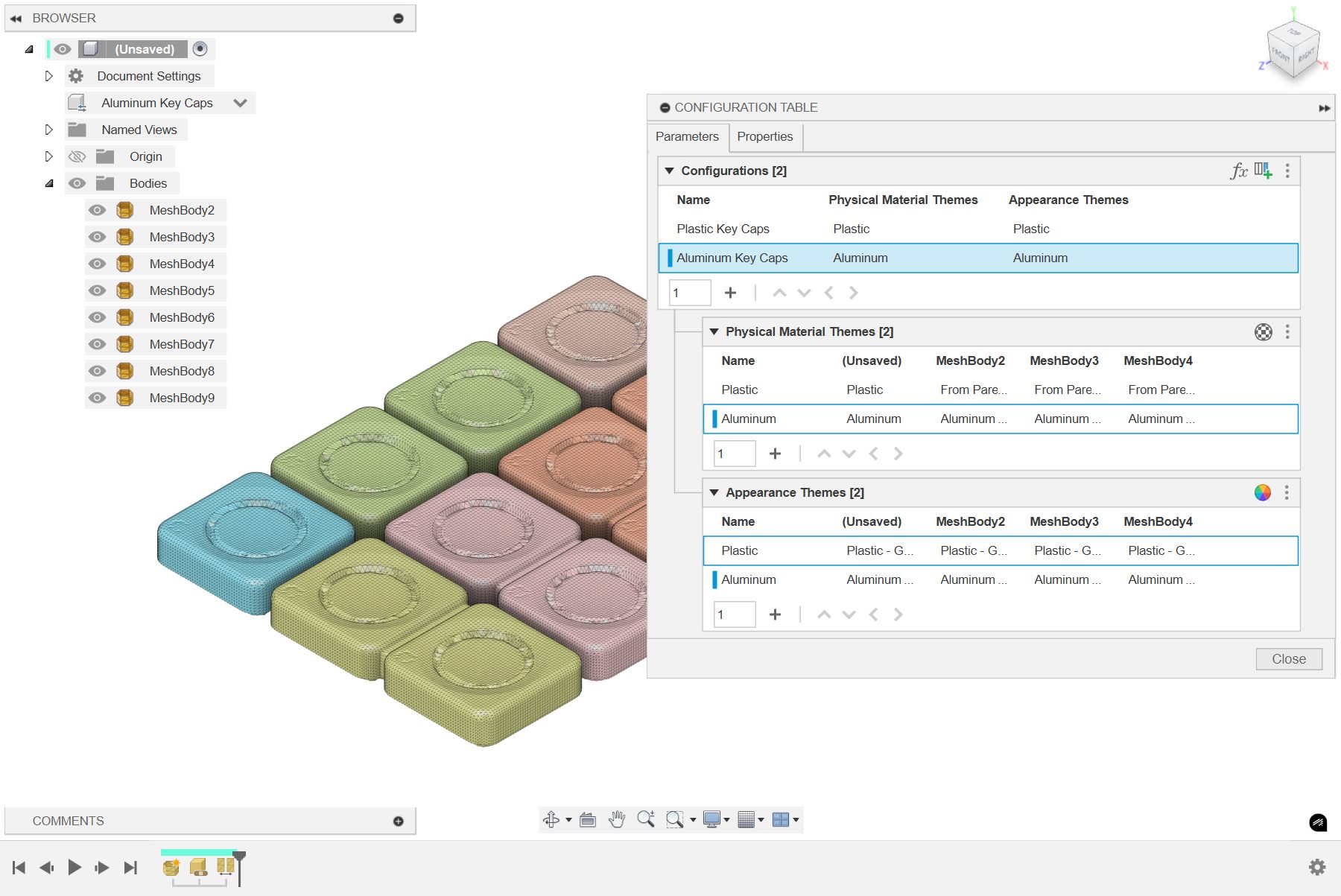This screenshot has width=1341, height=896.
Task: Open the Look At tool
Action: coord(587,819)
